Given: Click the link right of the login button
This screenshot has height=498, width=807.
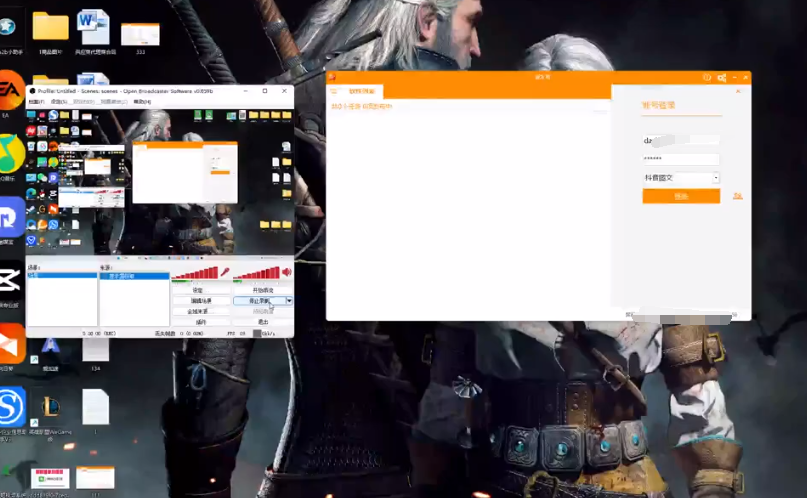Looking at the screenshot, I should click(x=738, y=196).
